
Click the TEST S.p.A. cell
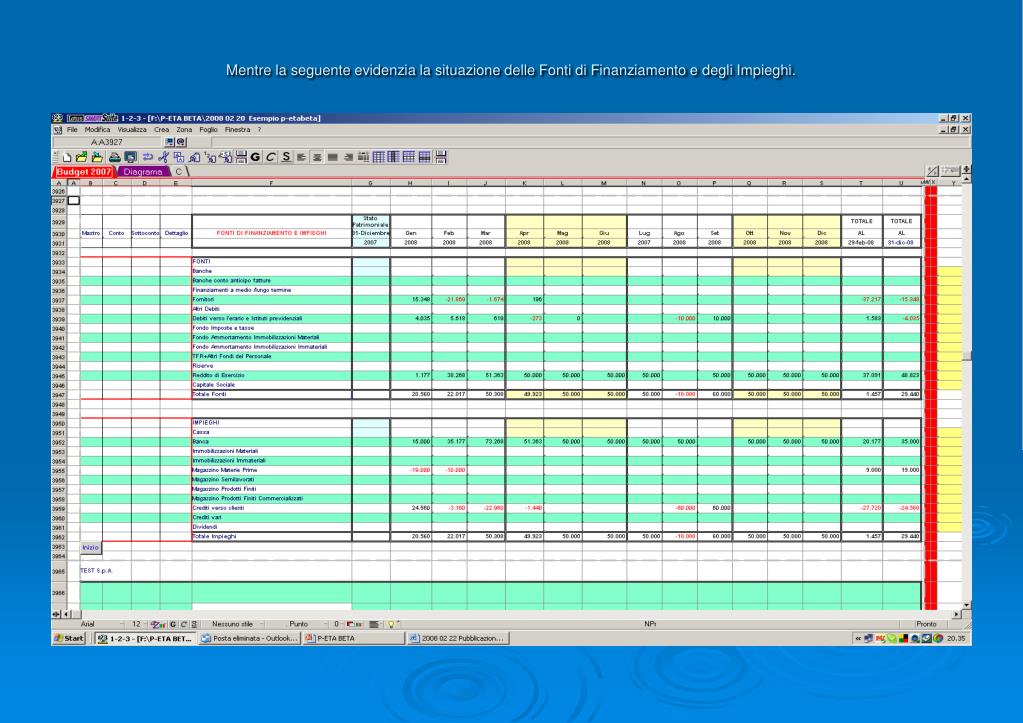point(97,571)
